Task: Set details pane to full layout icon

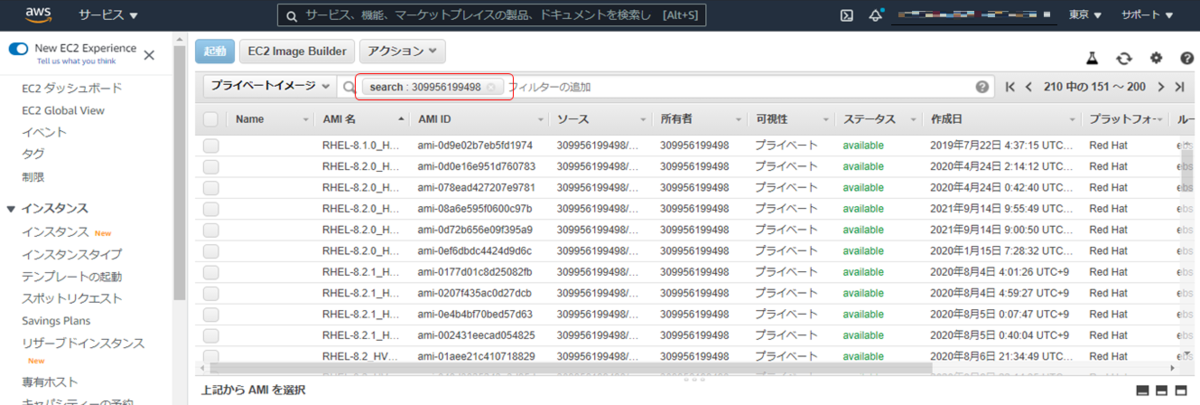Action: [1181, 390]
